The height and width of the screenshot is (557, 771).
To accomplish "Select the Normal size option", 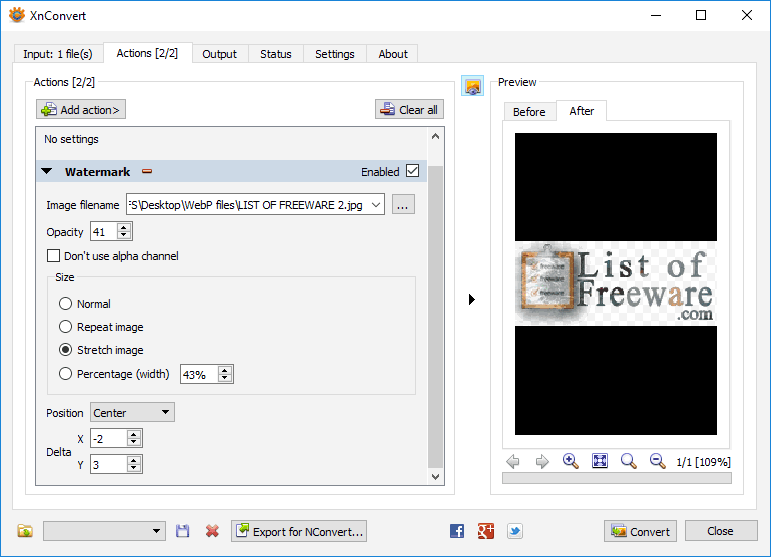I will pos(65,303).
